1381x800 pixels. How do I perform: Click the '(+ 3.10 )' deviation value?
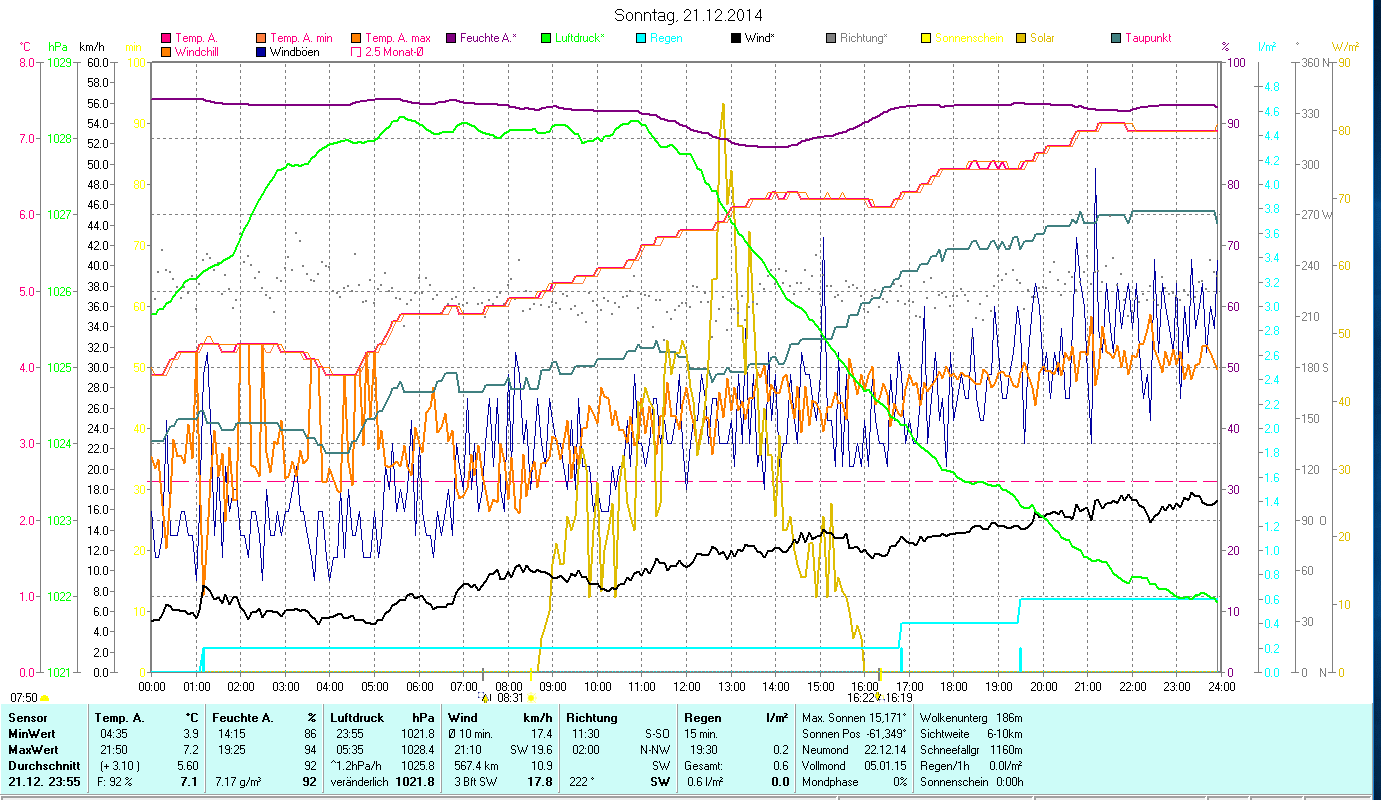[x=118, y=766]
